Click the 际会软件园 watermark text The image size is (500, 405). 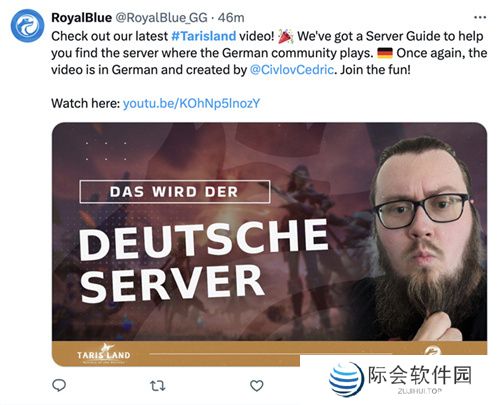point(420,375)
